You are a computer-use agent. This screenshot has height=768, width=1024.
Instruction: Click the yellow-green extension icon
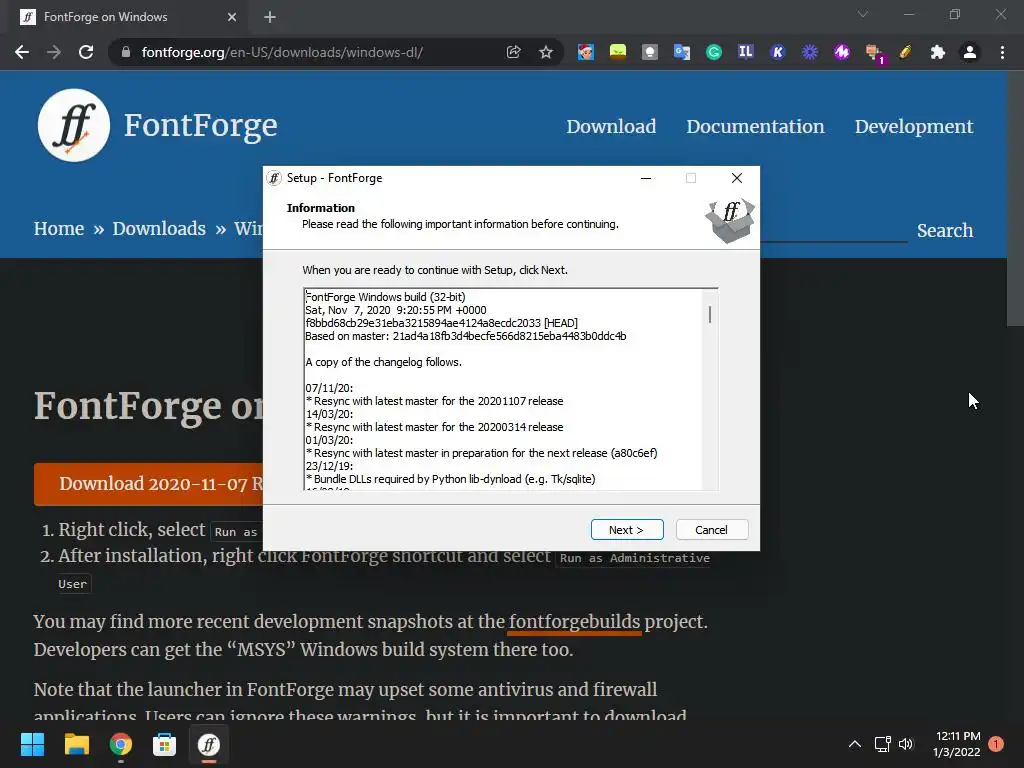point(617,52)
